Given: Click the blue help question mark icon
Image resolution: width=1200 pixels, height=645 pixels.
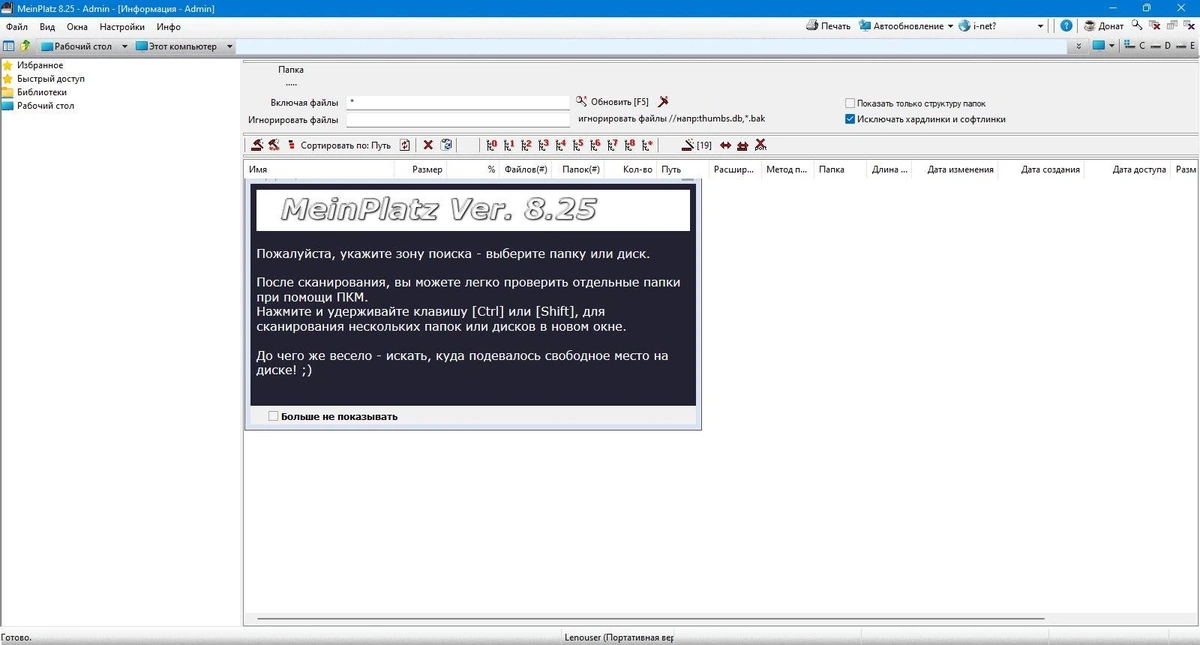Looking at the screenshot, I should pos(1067,26).
